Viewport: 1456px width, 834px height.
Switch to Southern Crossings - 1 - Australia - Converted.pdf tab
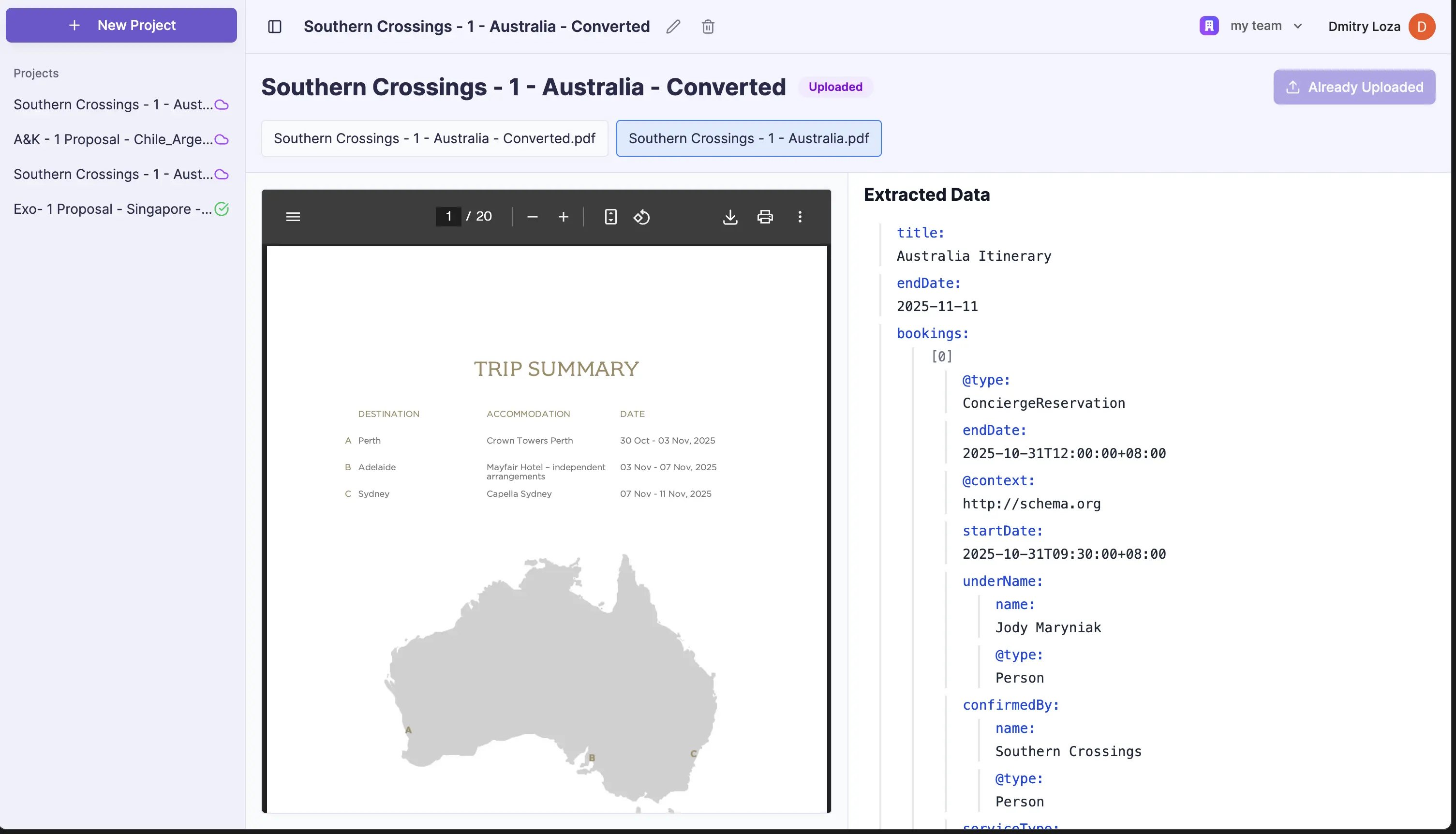pos(434,138)
